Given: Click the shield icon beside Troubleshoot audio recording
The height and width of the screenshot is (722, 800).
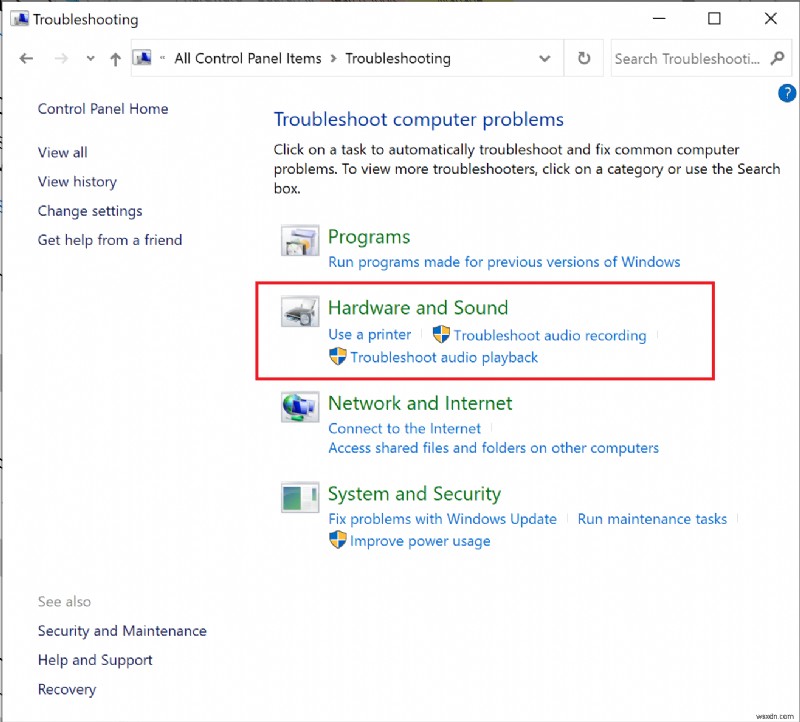Looking at the screenshot, I should 441,335.
